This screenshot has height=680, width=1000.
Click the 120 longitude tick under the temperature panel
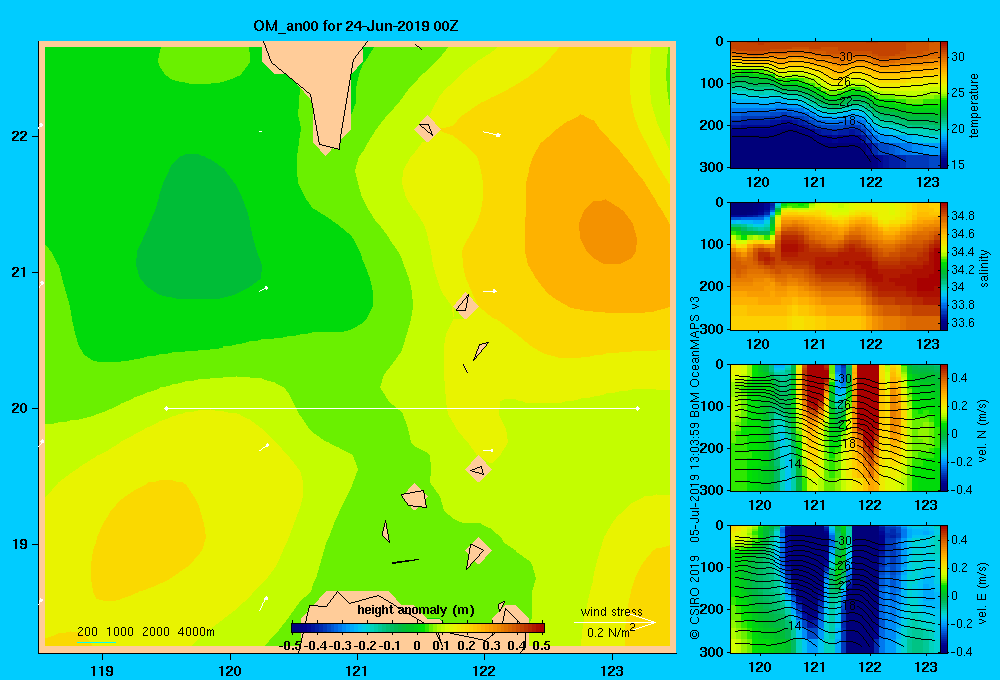(x=758, y=182)
